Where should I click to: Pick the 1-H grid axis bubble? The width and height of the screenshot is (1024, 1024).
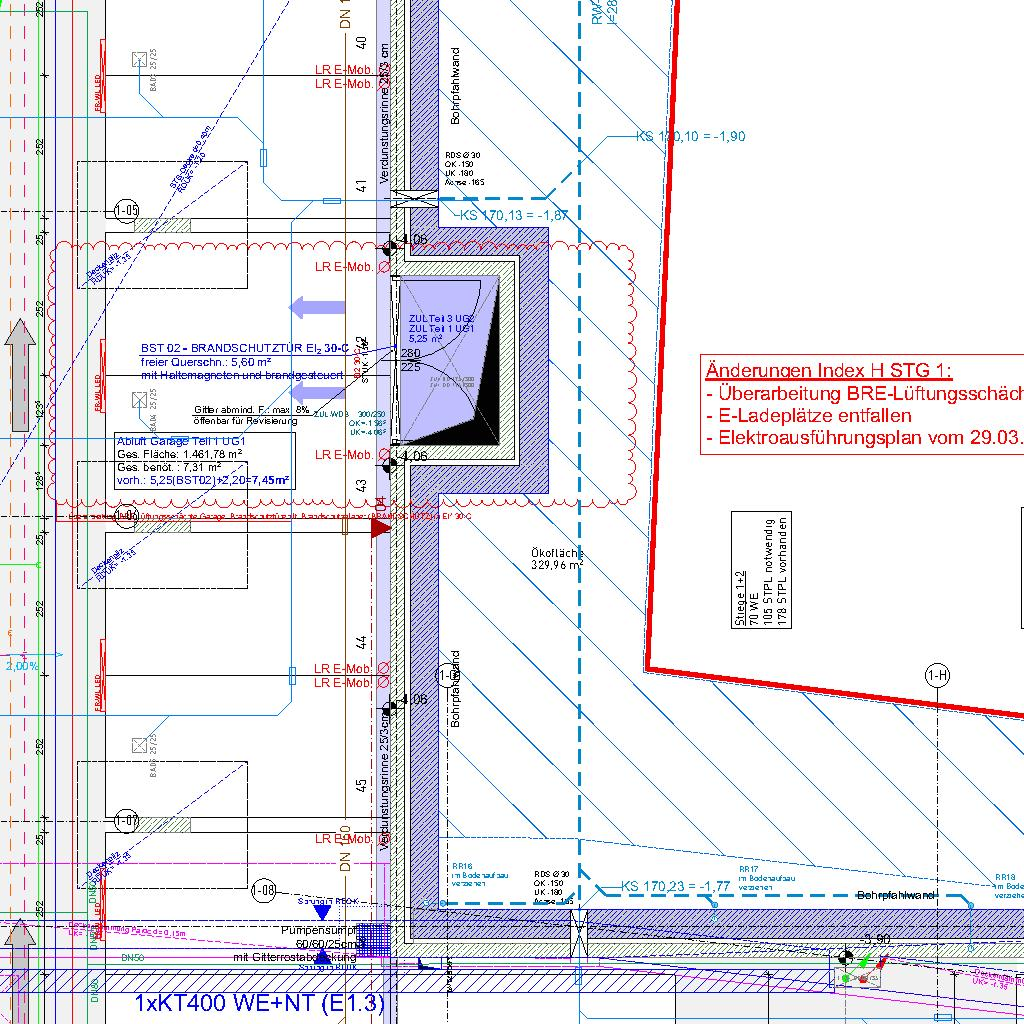pyautogui.click(x=937, y=676)
